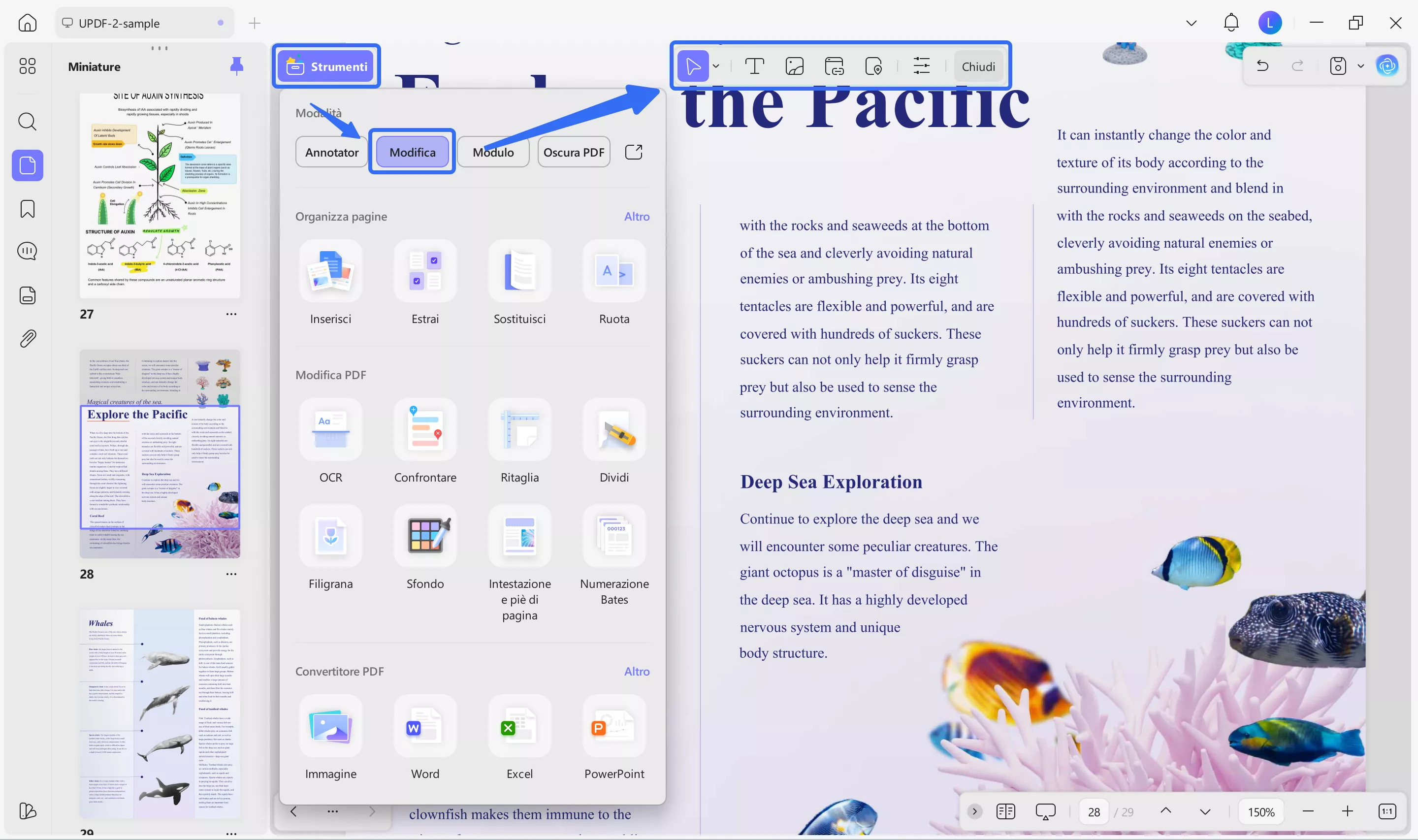1418x840 pixels.
Task: Click the attachments paperclip sidebar icon
Action: (x=27, y=338)
